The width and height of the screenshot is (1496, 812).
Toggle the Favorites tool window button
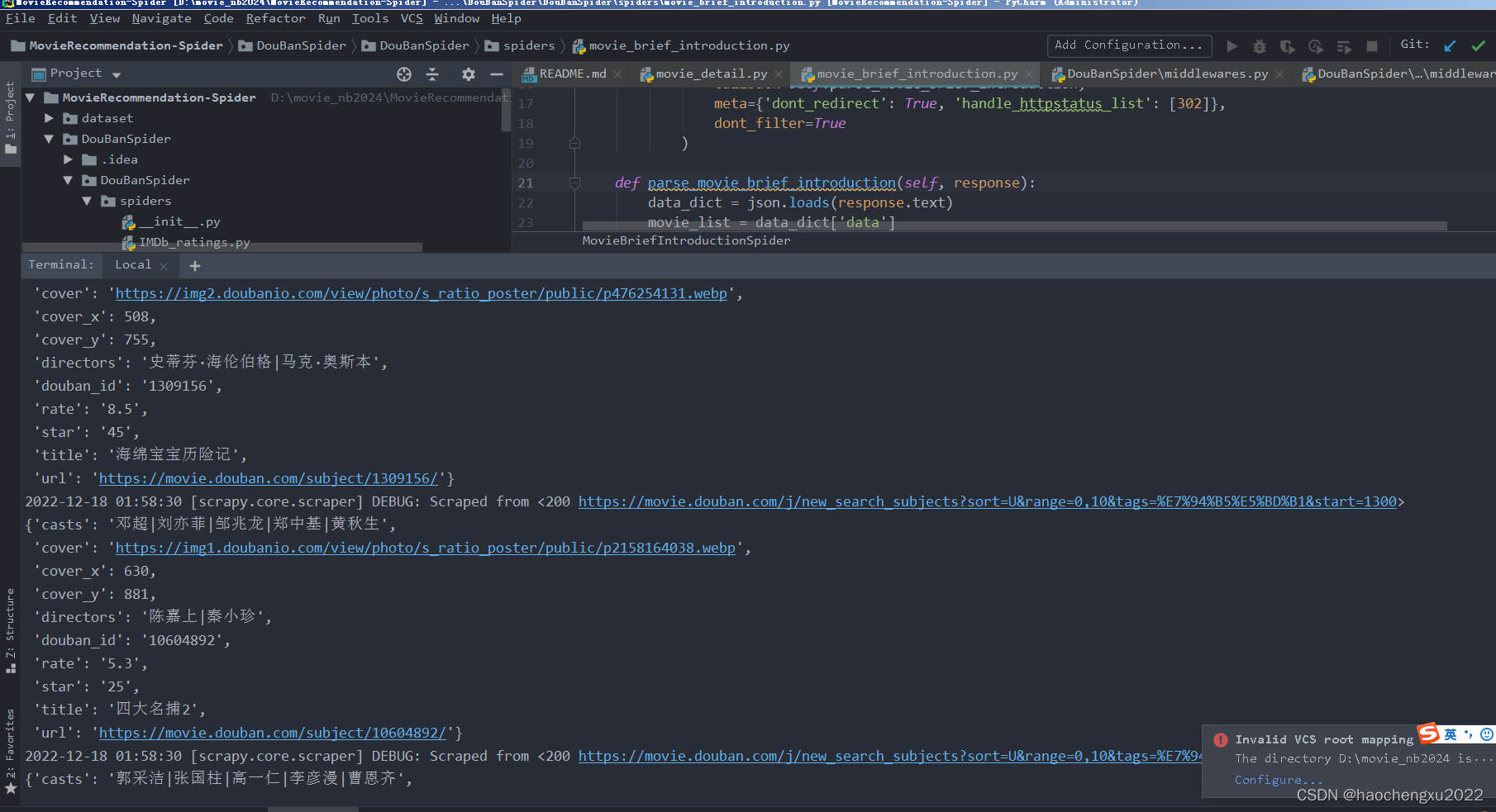tap(10, 750)
